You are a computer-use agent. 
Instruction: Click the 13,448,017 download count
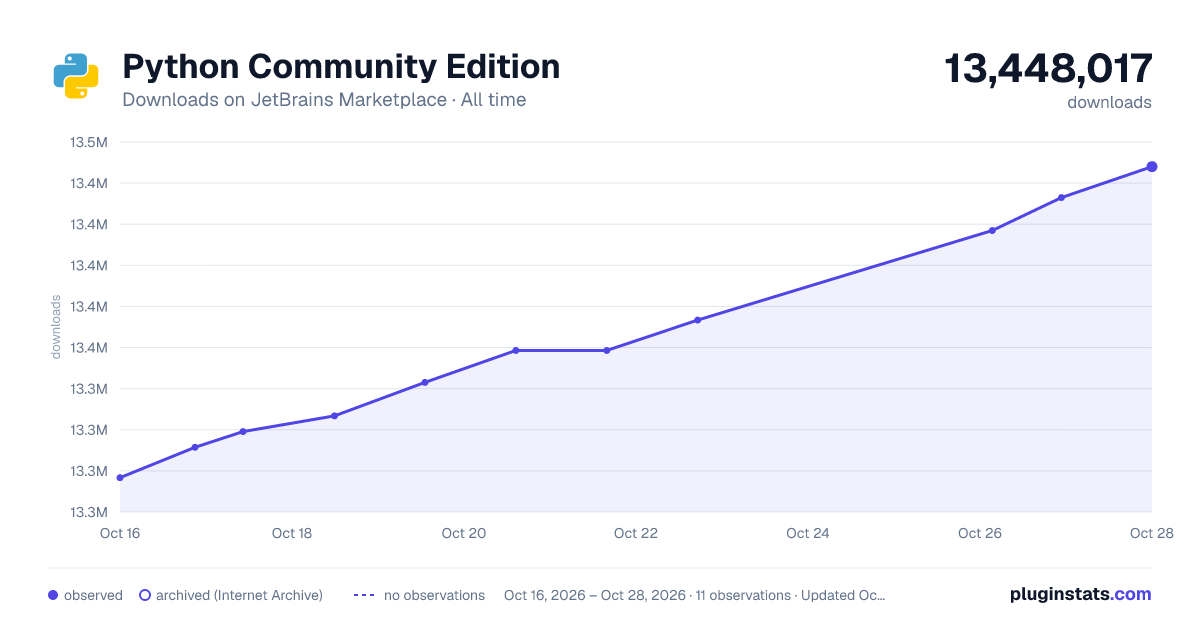pos(1049,69)
